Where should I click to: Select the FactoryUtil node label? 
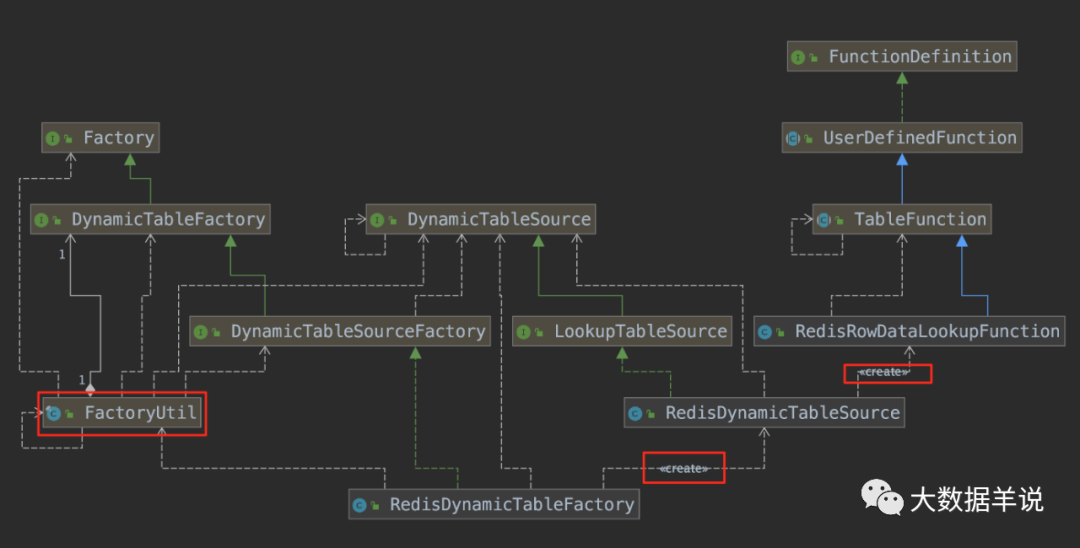[x=141, y=412]
